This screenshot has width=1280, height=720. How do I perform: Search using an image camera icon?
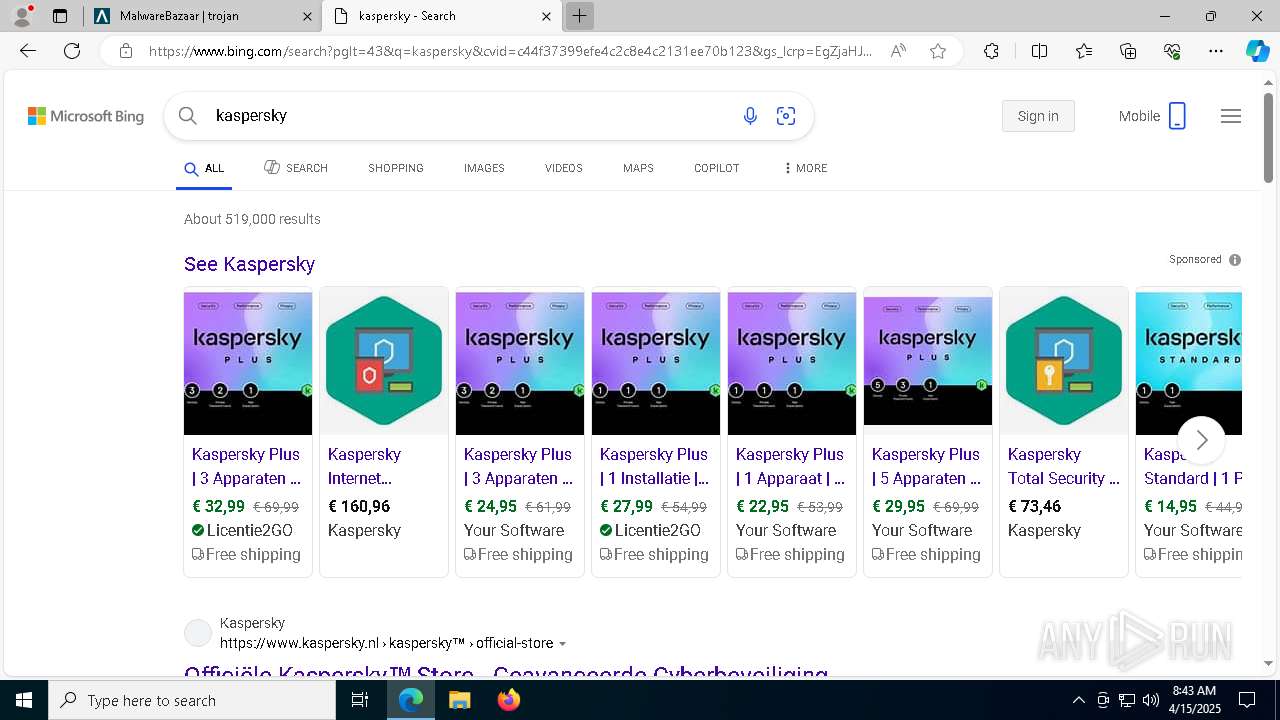click(786, 116)
